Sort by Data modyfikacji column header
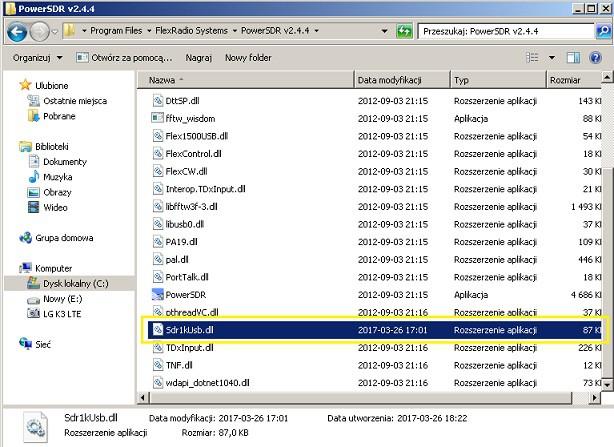Screen dimensions: 614x447 (402, 80)
